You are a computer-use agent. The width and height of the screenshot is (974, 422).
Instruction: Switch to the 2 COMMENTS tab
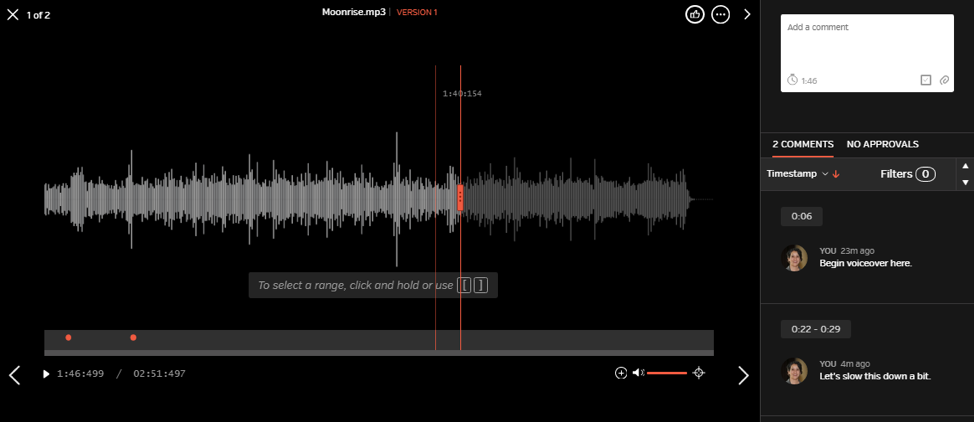(803, 144)
